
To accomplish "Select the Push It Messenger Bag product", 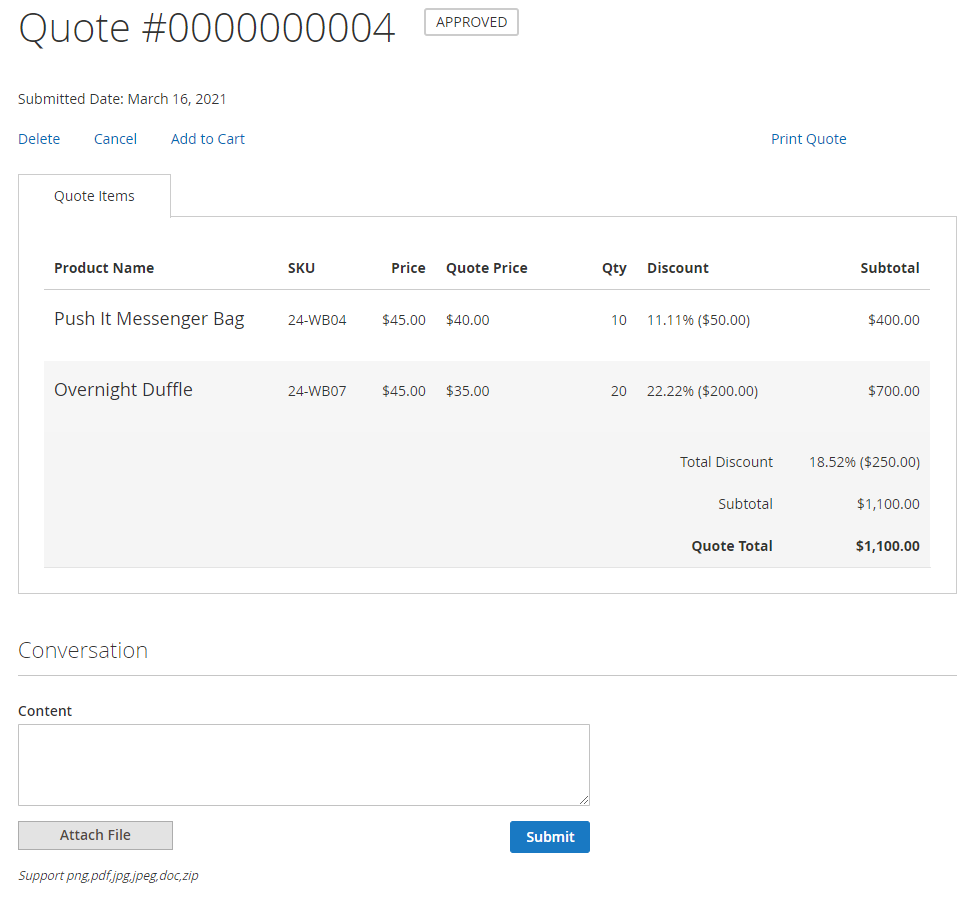I will pyautogui.click(x=149, y=319).
